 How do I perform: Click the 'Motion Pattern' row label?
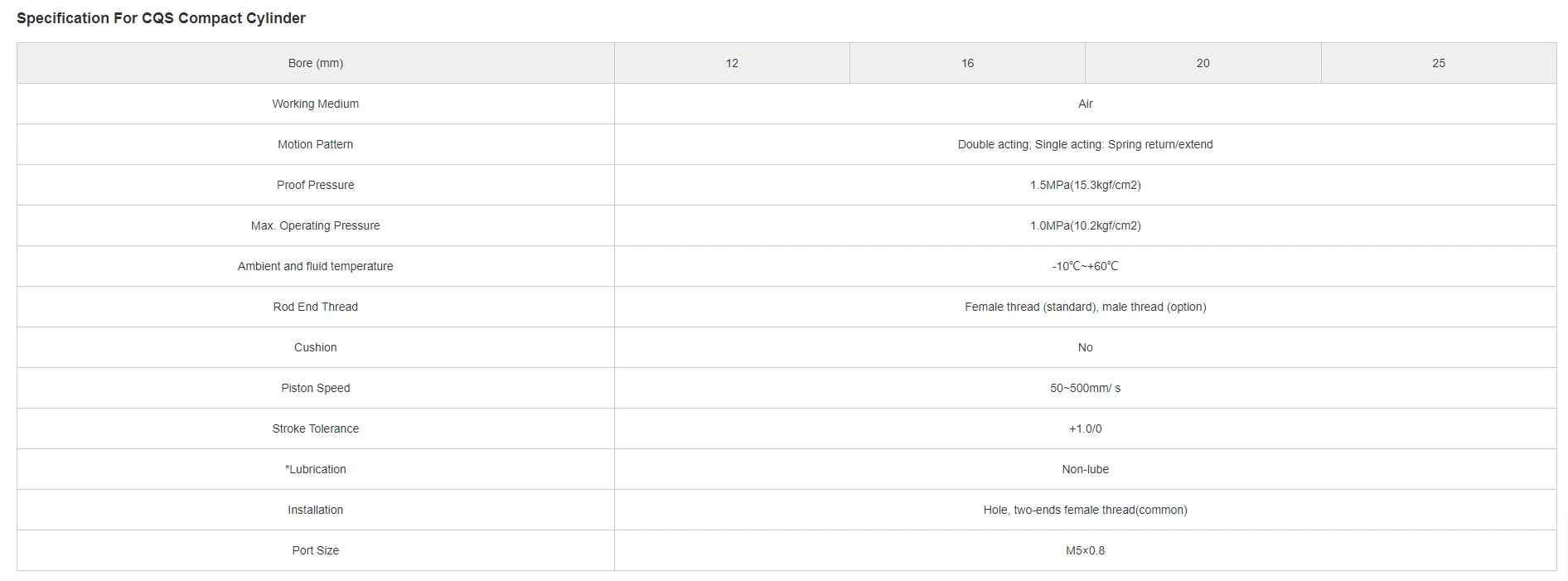[315, 144]
